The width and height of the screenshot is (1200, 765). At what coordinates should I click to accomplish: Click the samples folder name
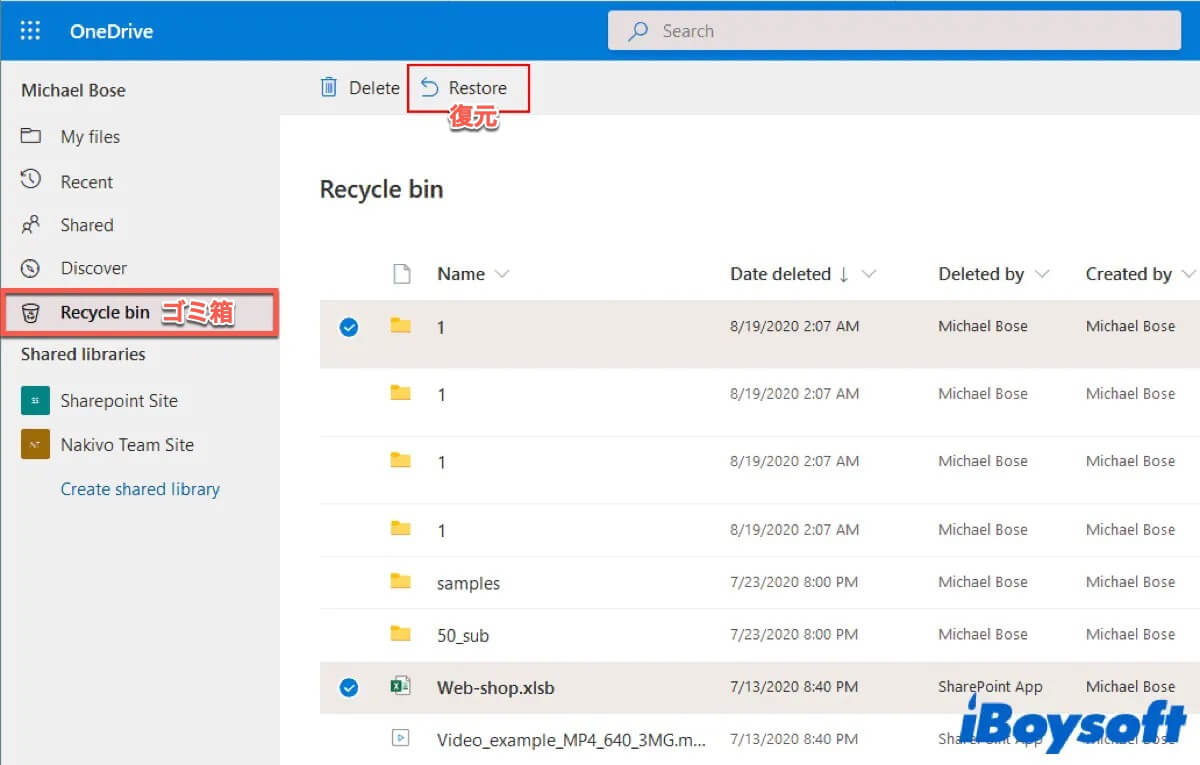point(468,583)
